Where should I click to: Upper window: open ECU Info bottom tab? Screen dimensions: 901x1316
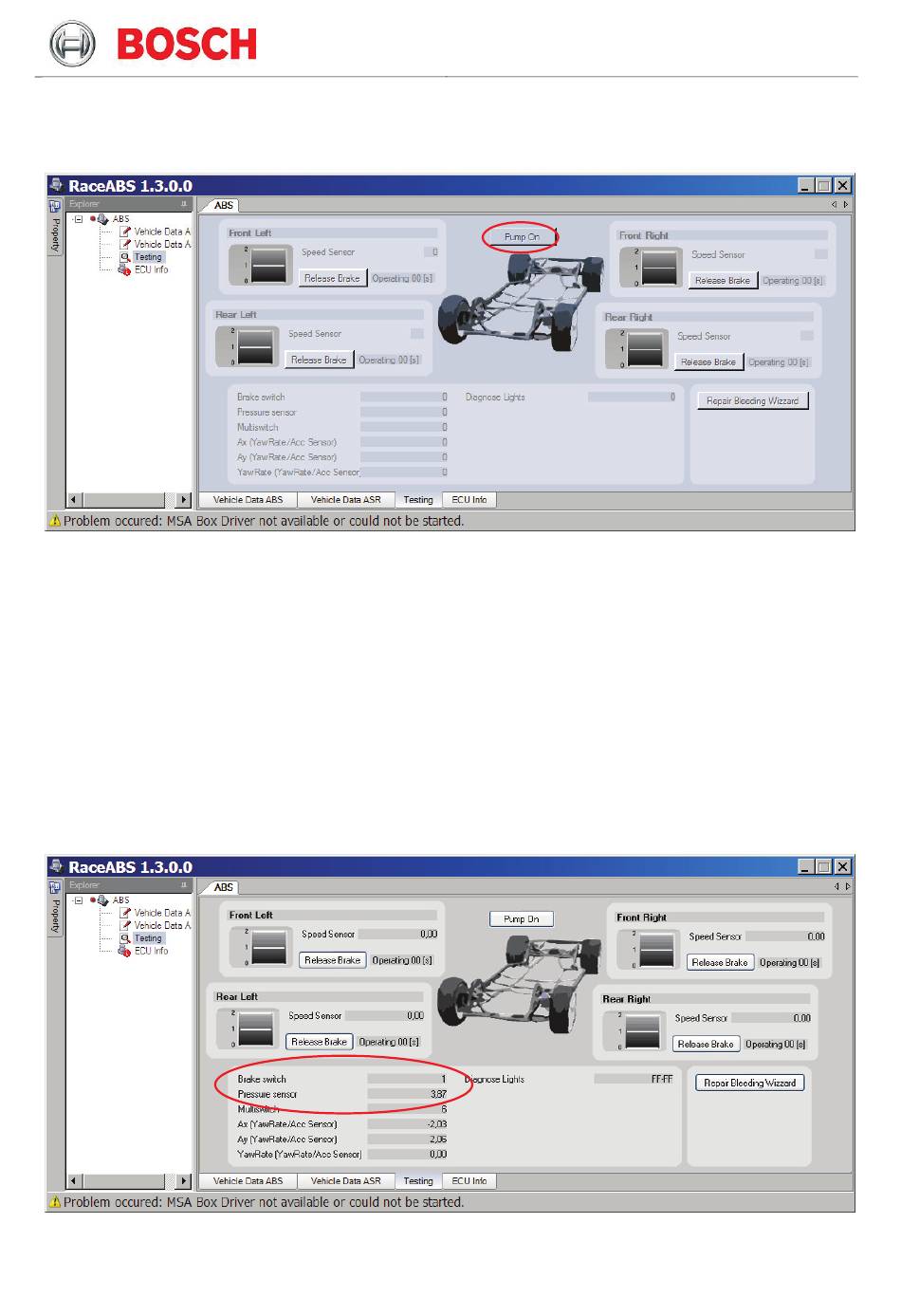[x=469, y=500]
